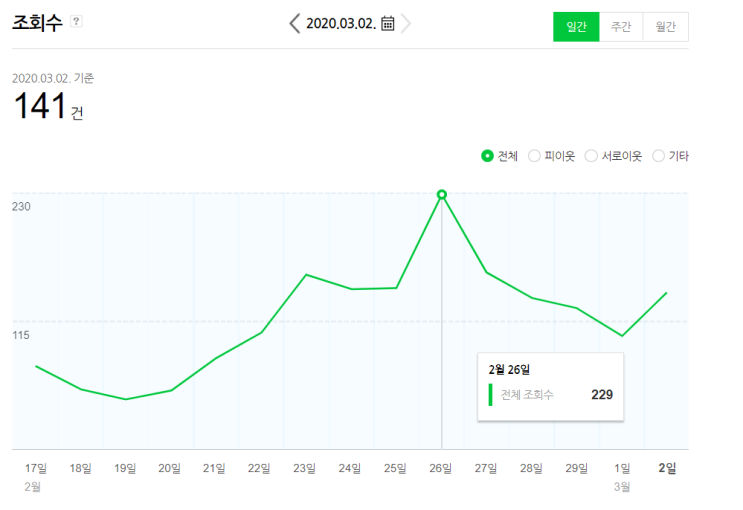The image size is (743, 510).
Task: Open the help question mark beside 조회수
Action: click(x=76, y=21)
